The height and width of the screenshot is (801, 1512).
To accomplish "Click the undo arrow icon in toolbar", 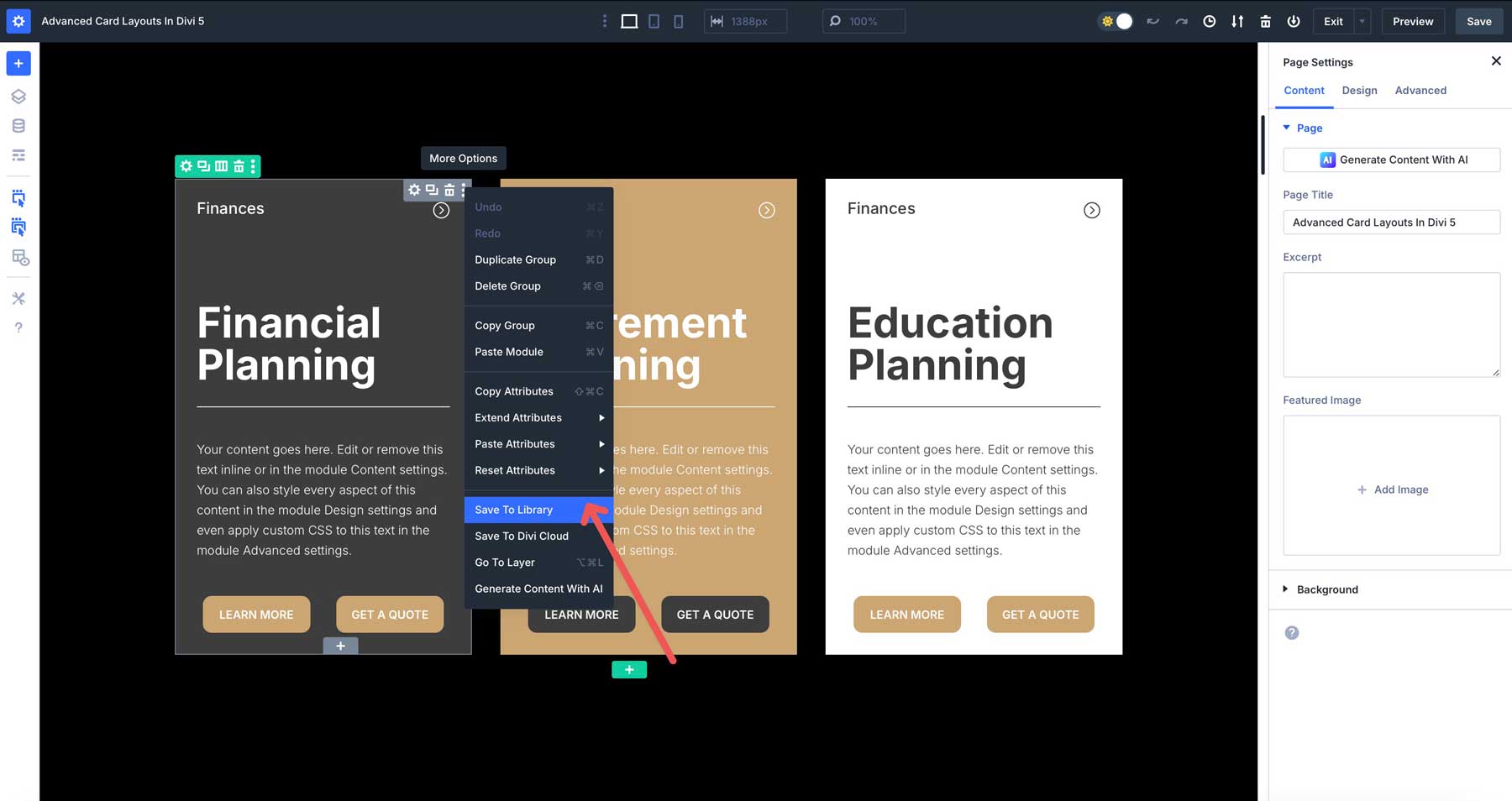I will point(1152,21).
